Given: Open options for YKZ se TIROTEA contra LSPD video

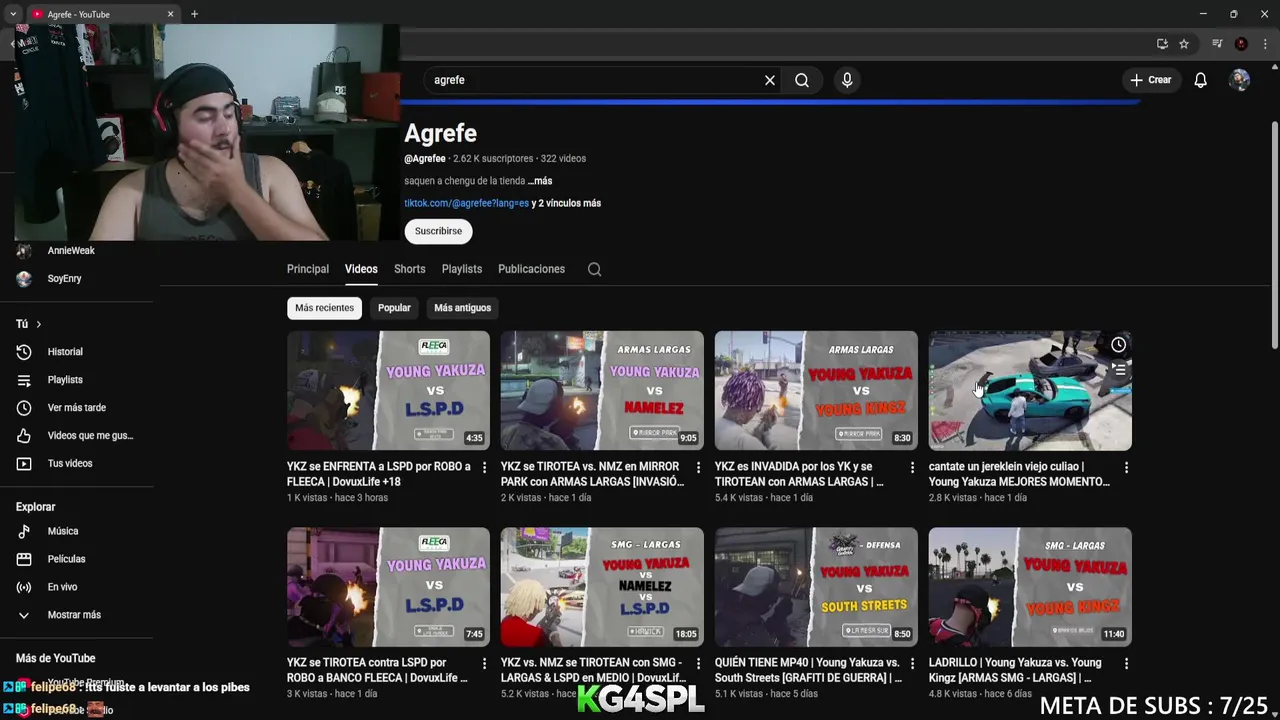Looking at the screenshot, I should pos(484,663).
